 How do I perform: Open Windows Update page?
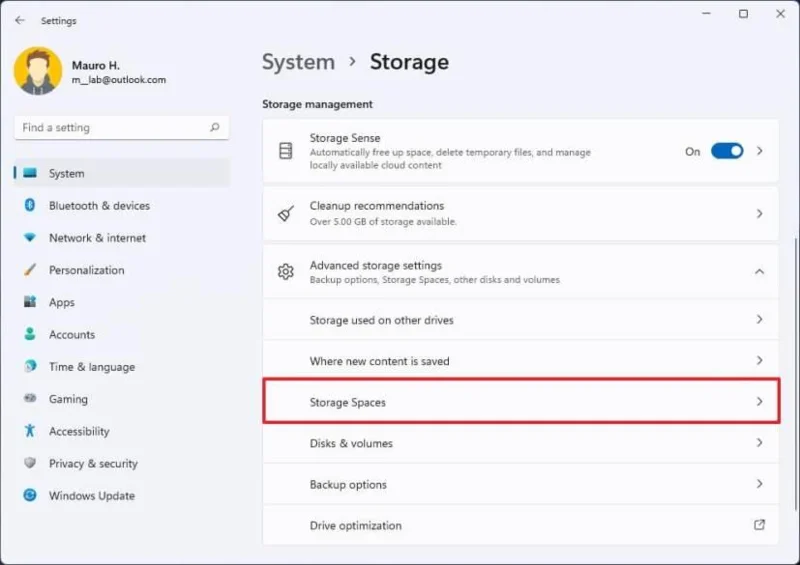(x=122, y=495)
